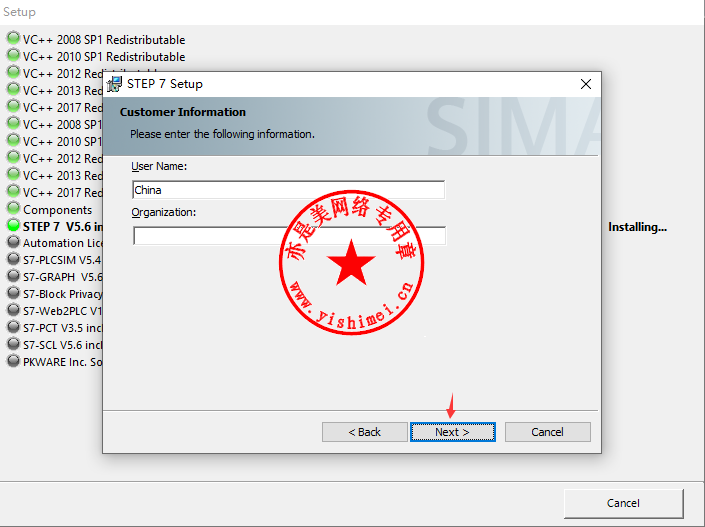Click the gray status icon beside Automation Lic
Image resolution: width=705 pixels, height=527 pixels.
point(13,242)
